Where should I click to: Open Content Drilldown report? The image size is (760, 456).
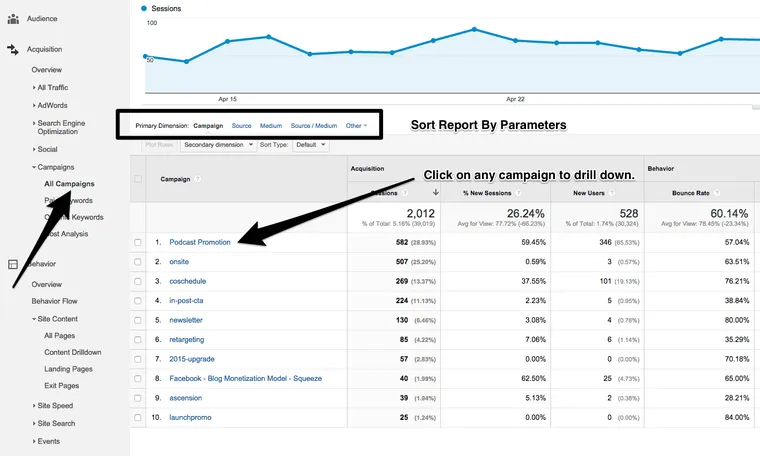73,352
